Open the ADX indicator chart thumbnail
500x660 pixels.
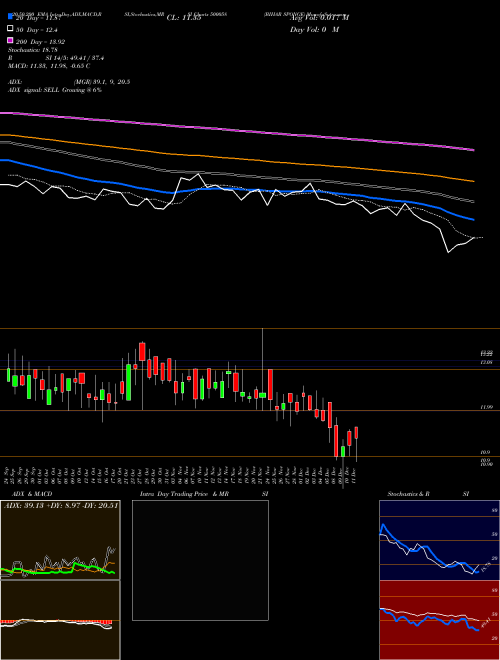(x=60, y=540)
